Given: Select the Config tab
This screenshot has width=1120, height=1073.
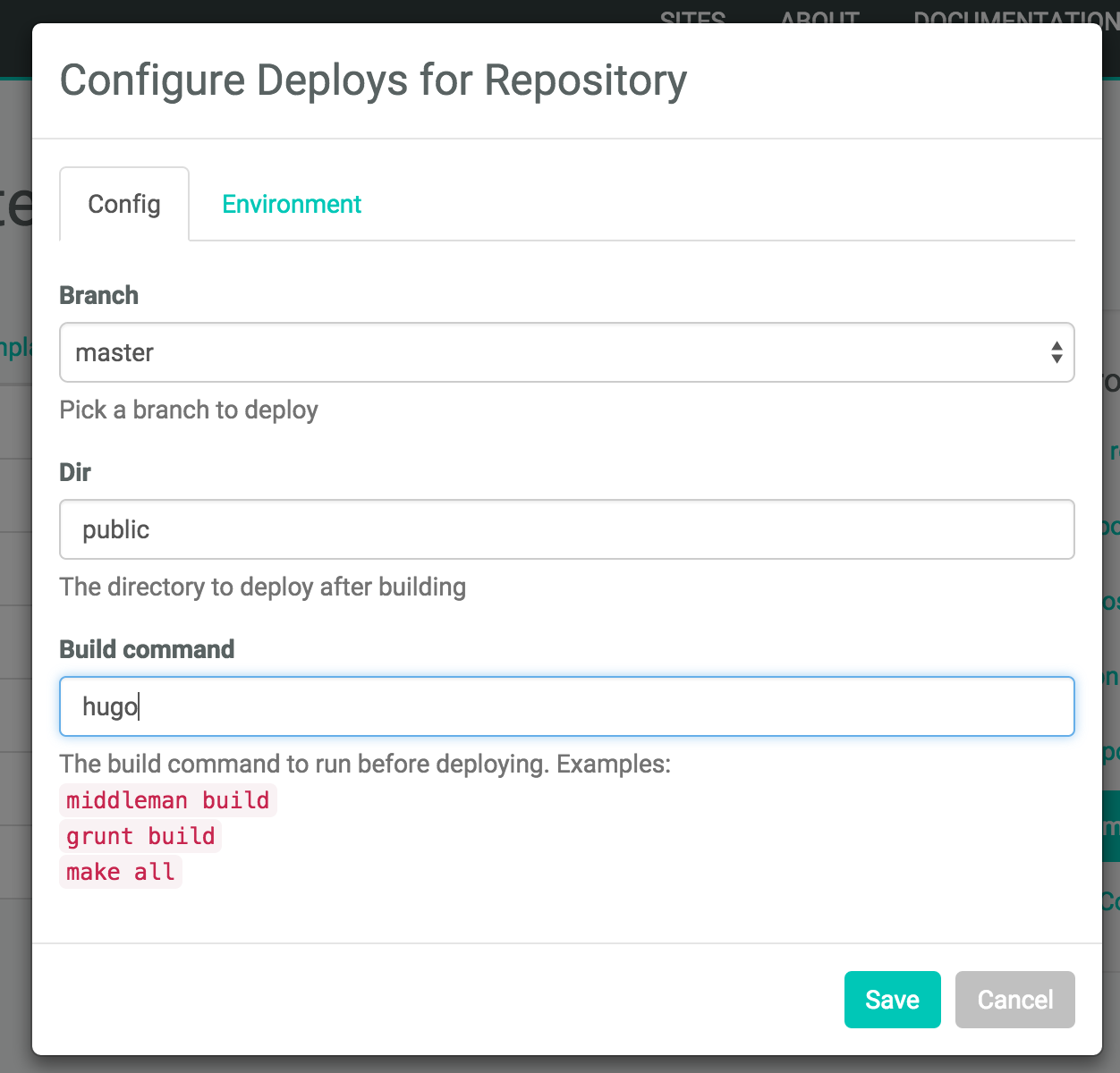Looking at the screenshot, I should pyautogui.click(x=123, y=204).
